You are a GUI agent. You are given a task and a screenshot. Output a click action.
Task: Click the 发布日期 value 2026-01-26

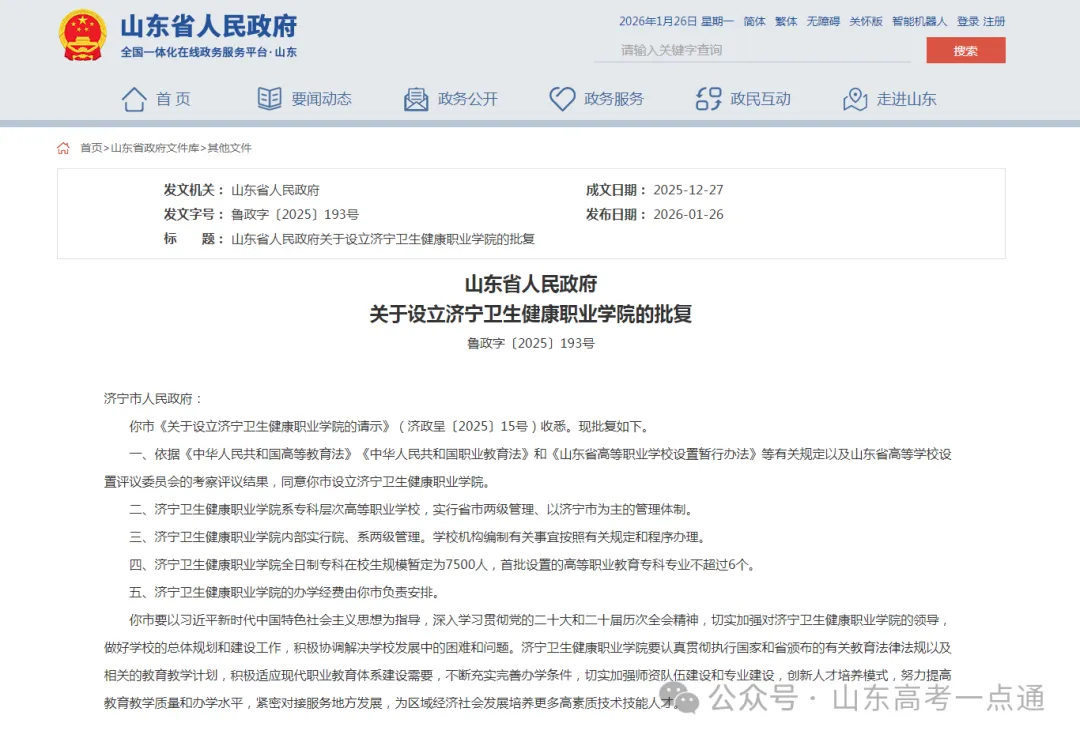688,215
